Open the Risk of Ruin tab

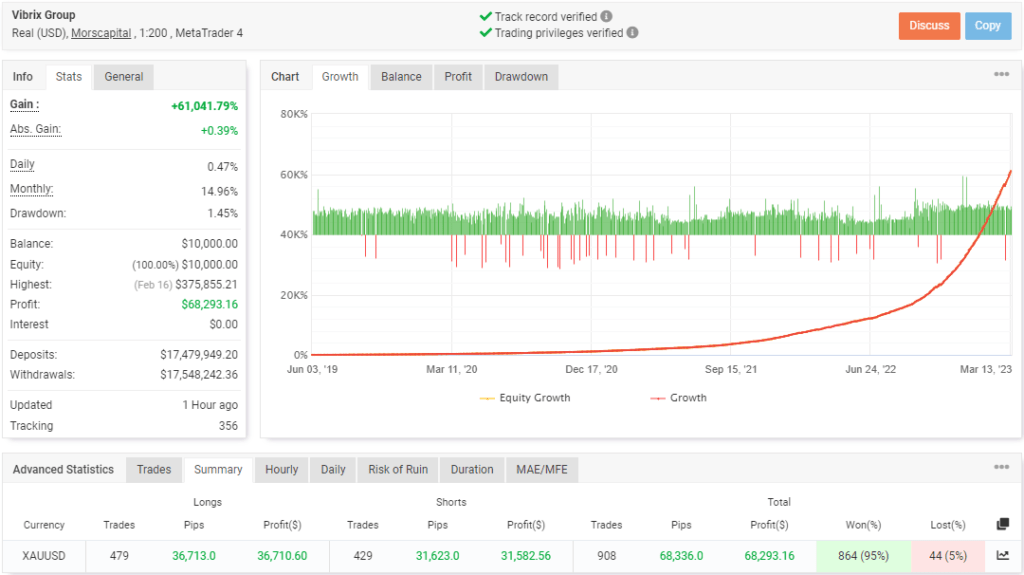pos(398,469)
